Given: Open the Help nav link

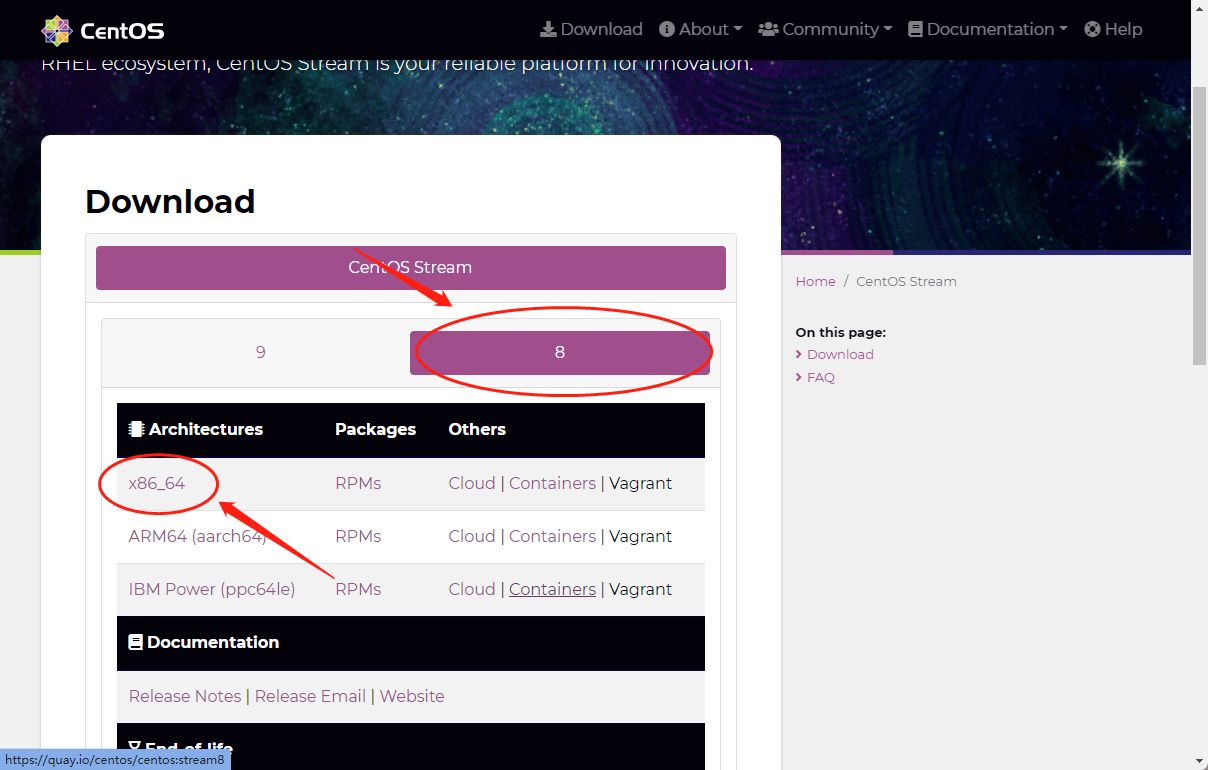Looking at the screenshot, I should point(1113,29).
